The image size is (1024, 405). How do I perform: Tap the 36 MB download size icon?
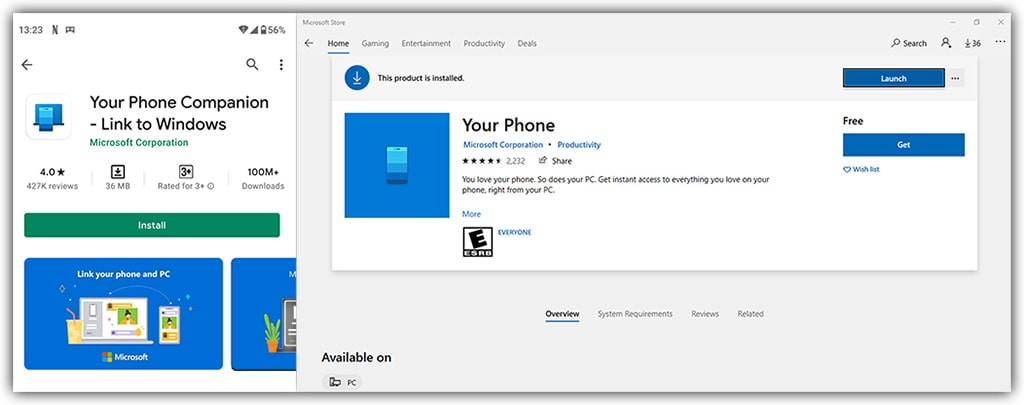tap(118, 172)
